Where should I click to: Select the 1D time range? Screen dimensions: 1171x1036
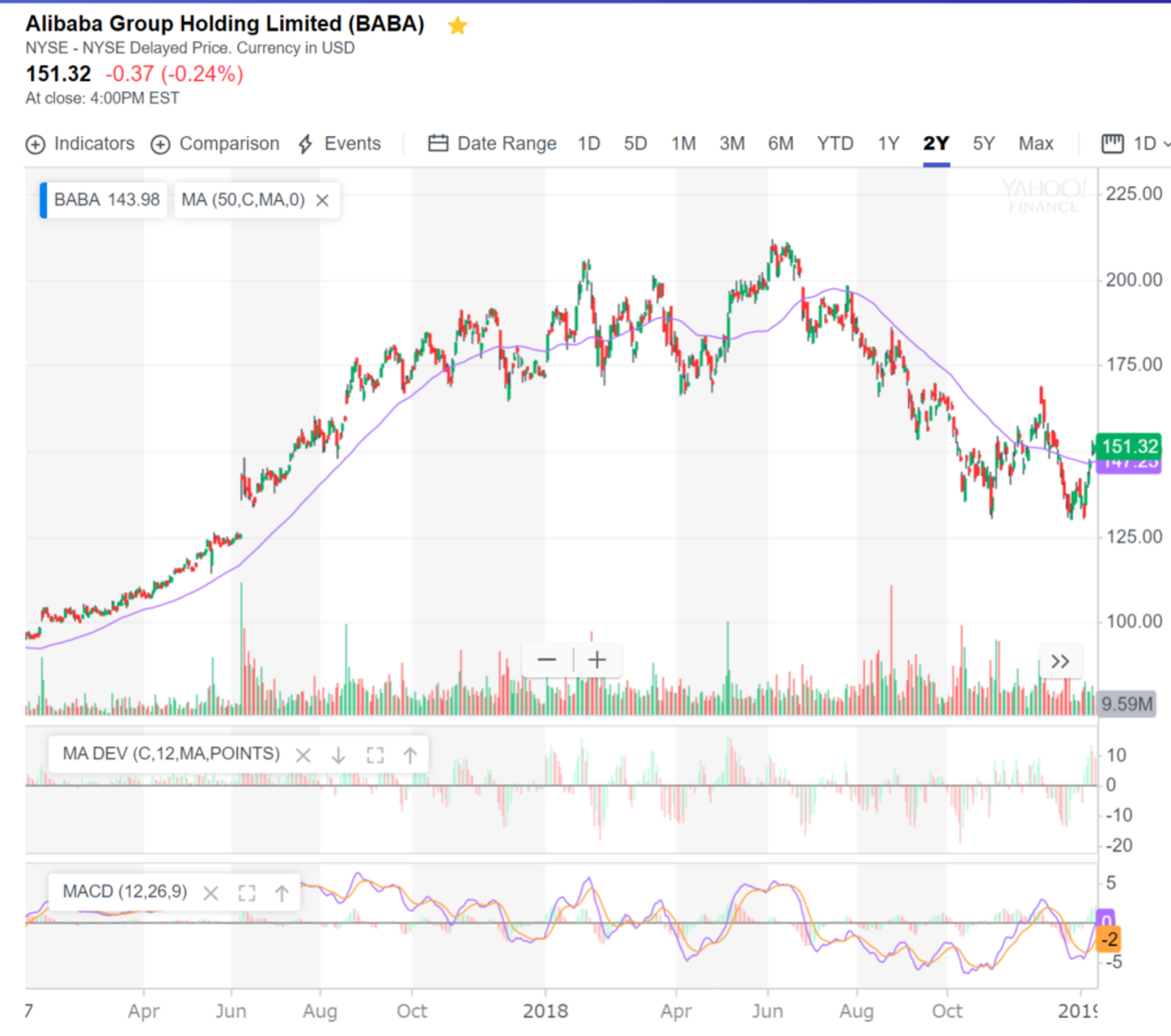(589, 144)
